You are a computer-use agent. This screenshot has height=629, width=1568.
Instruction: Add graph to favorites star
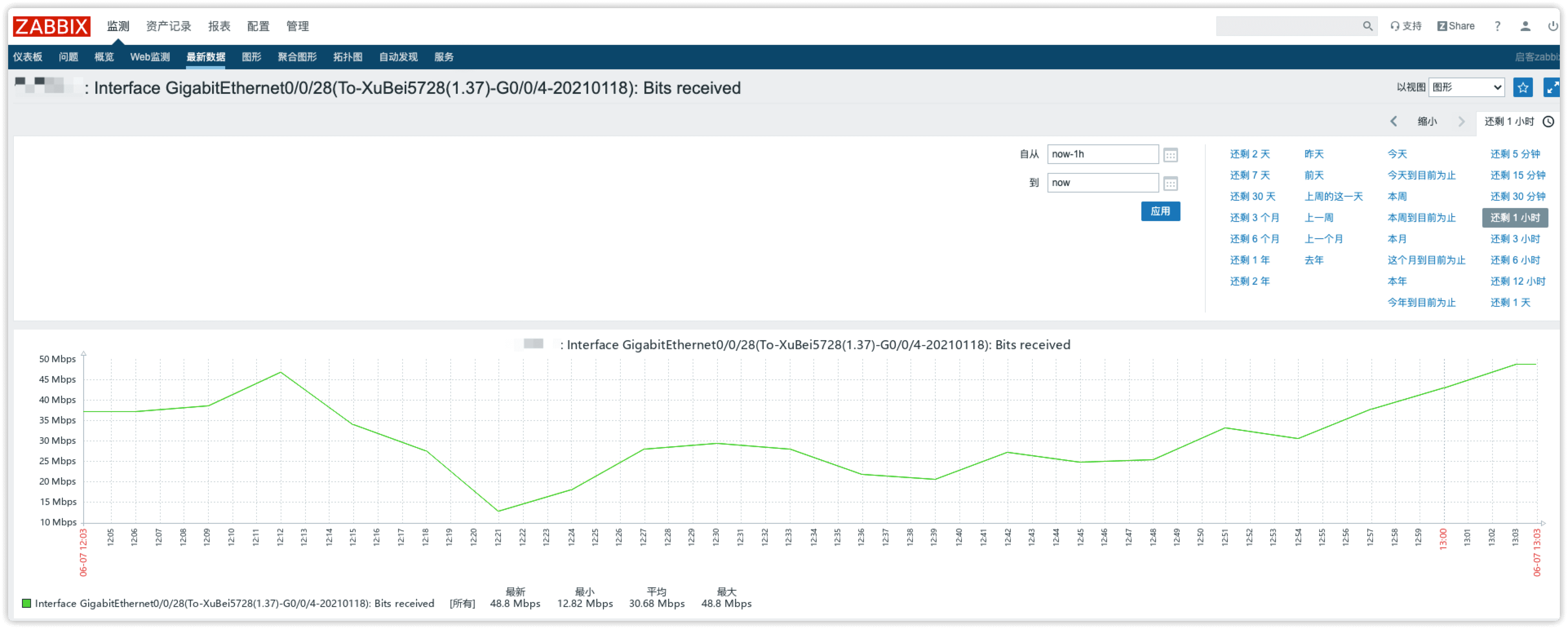[x=1522, y=88]
